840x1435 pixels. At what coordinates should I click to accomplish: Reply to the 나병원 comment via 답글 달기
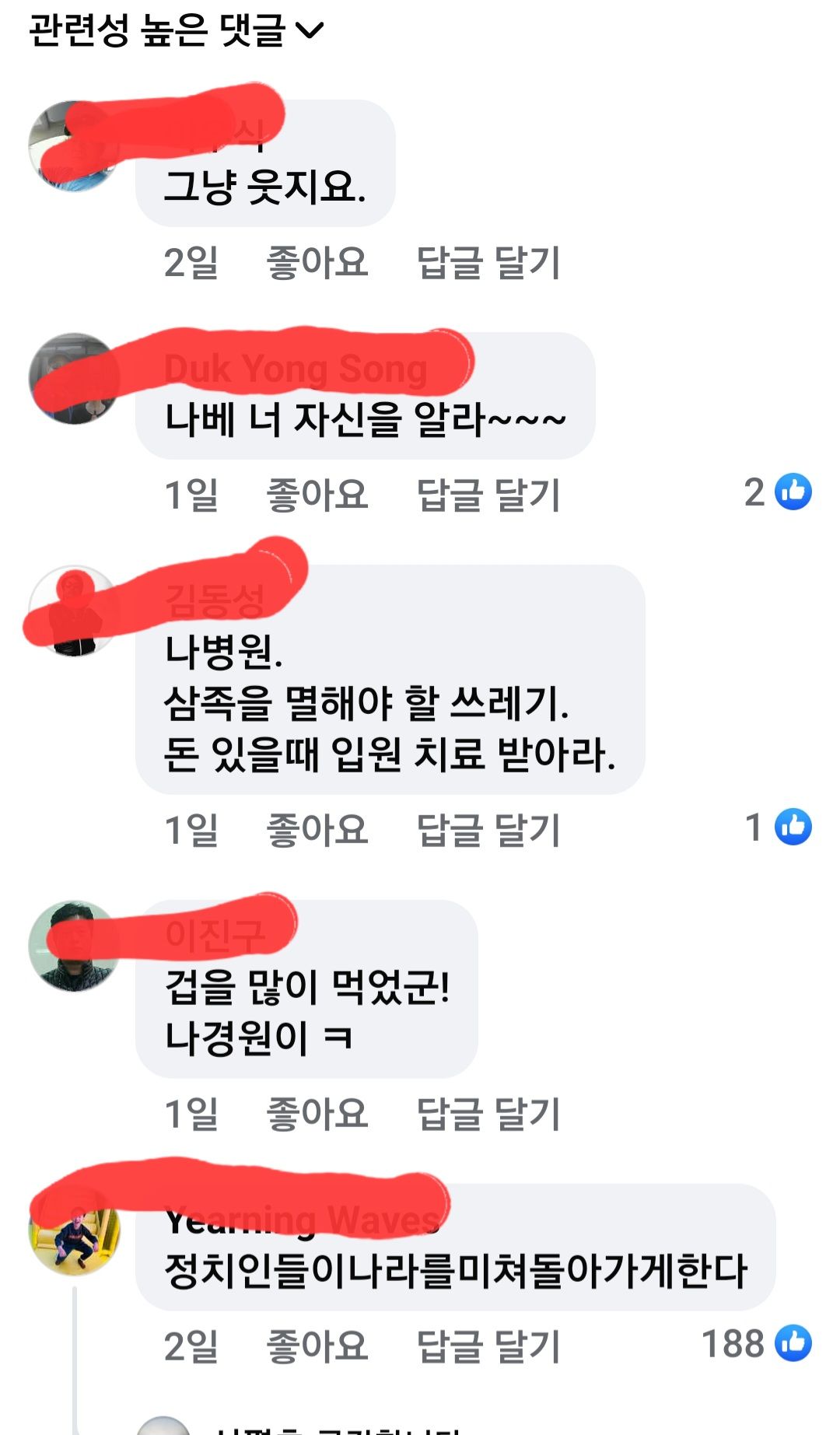coord(488,830)
